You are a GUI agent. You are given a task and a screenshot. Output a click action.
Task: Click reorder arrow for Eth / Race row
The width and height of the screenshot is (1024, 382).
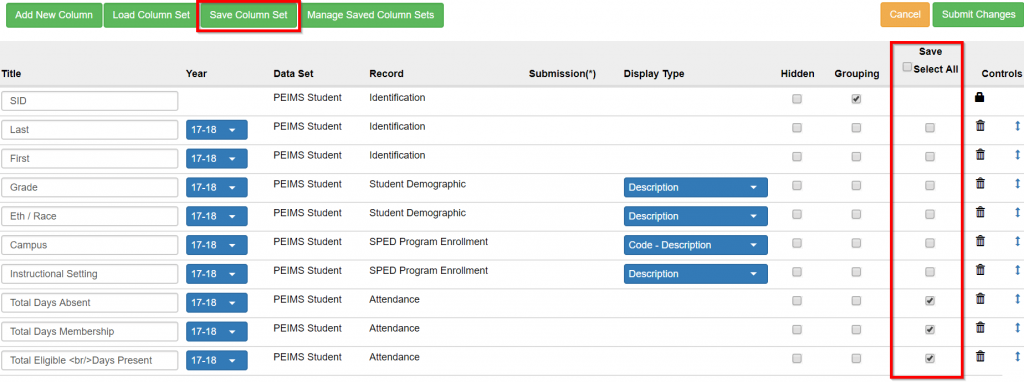(x=1017, y=212)
